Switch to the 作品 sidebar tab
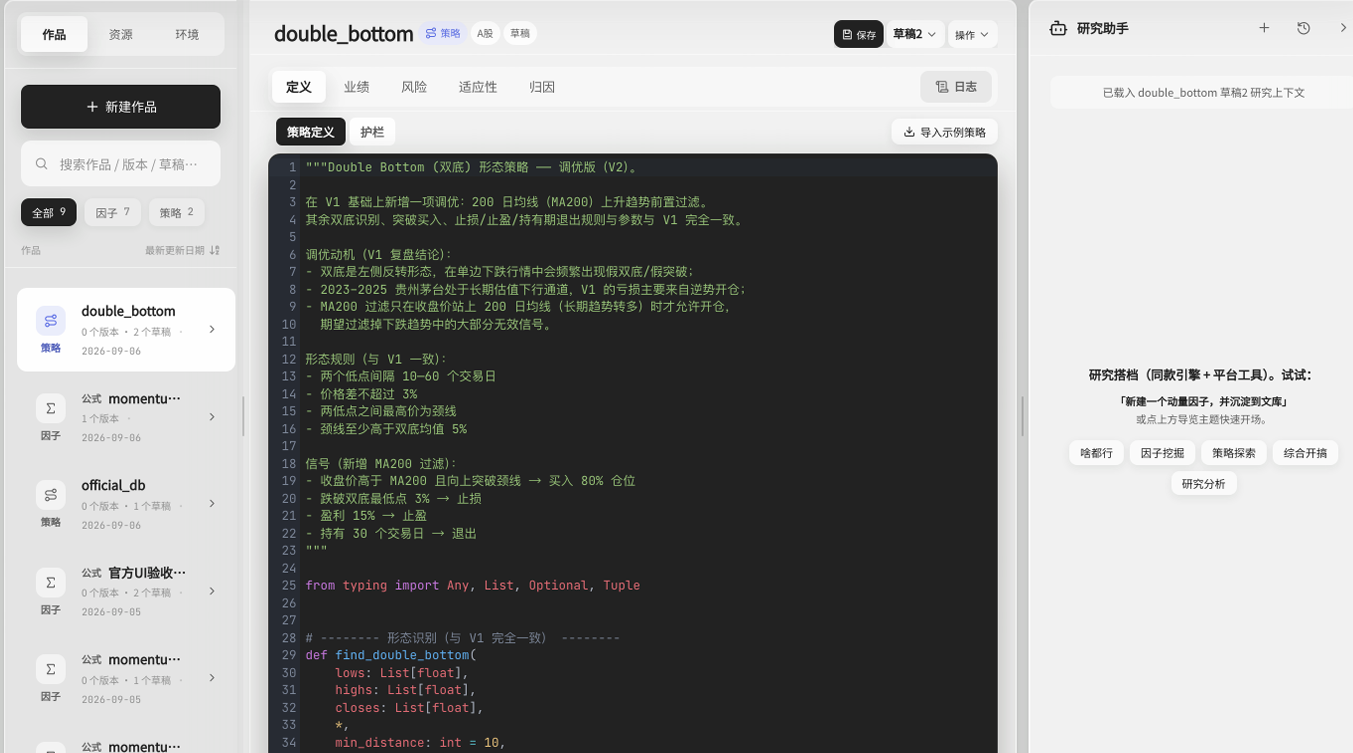The image size is (1353, 753). point(54,34)
